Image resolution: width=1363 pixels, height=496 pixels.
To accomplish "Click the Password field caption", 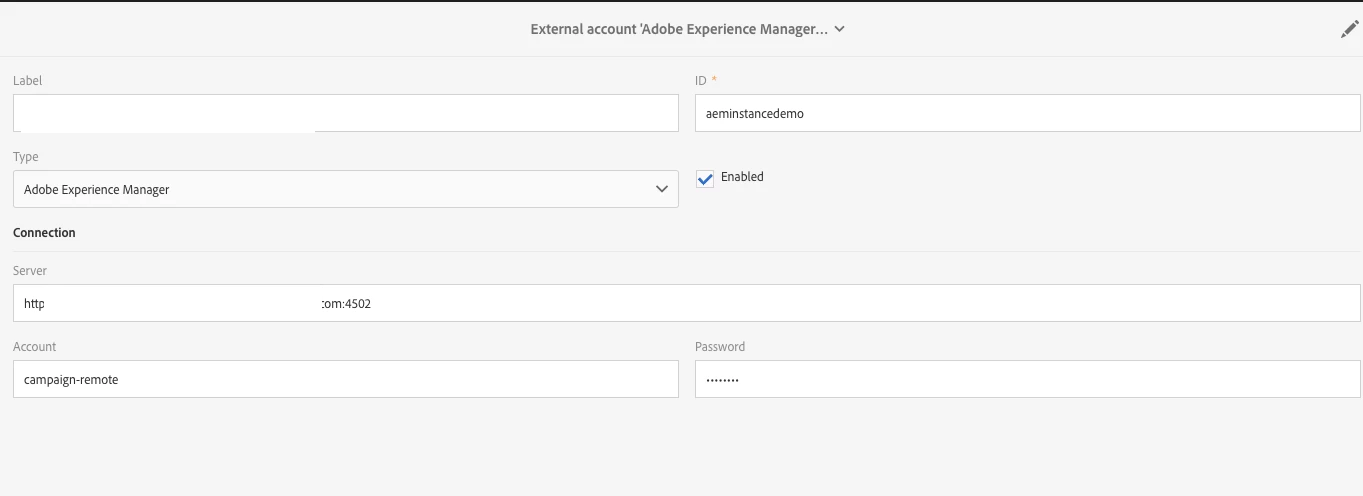I will 720,347.
